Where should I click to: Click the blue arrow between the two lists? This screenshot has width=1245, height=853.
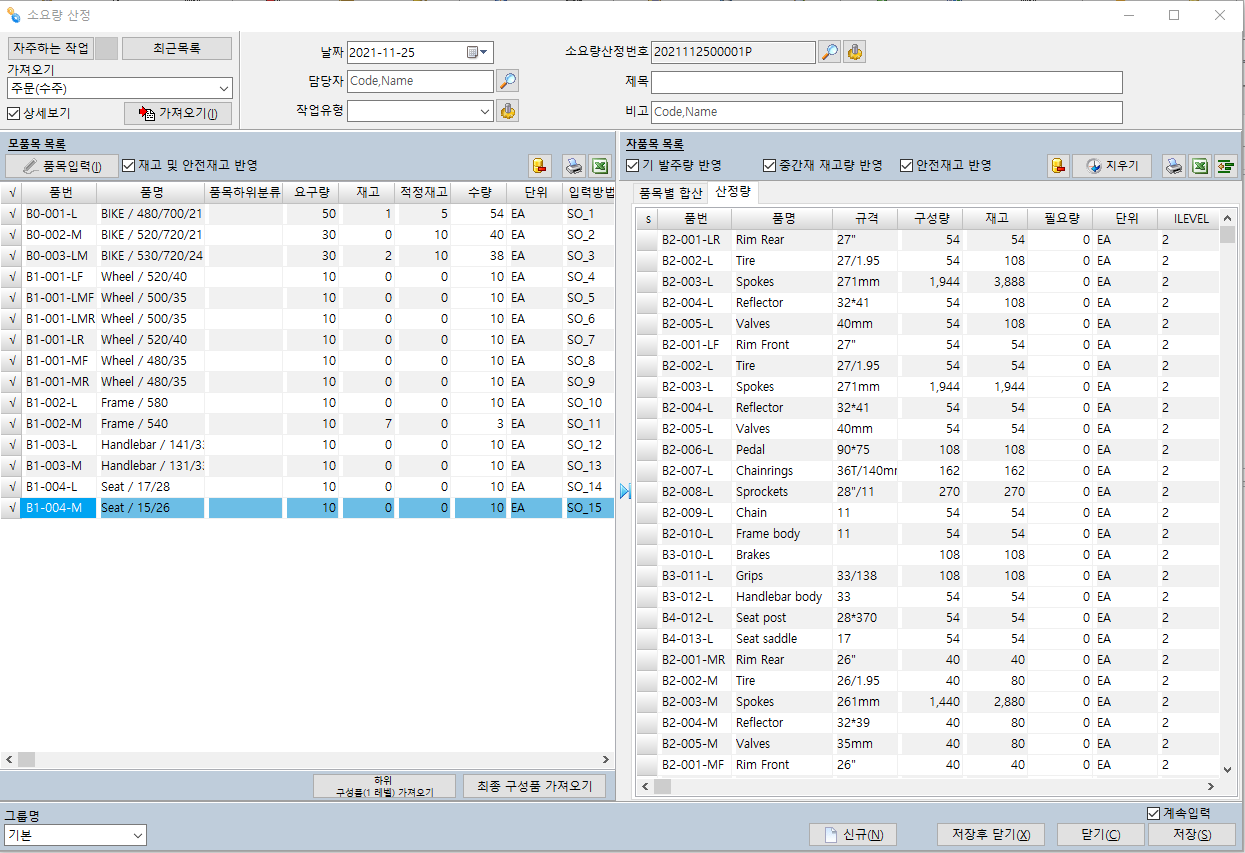(x=626, y=491)
